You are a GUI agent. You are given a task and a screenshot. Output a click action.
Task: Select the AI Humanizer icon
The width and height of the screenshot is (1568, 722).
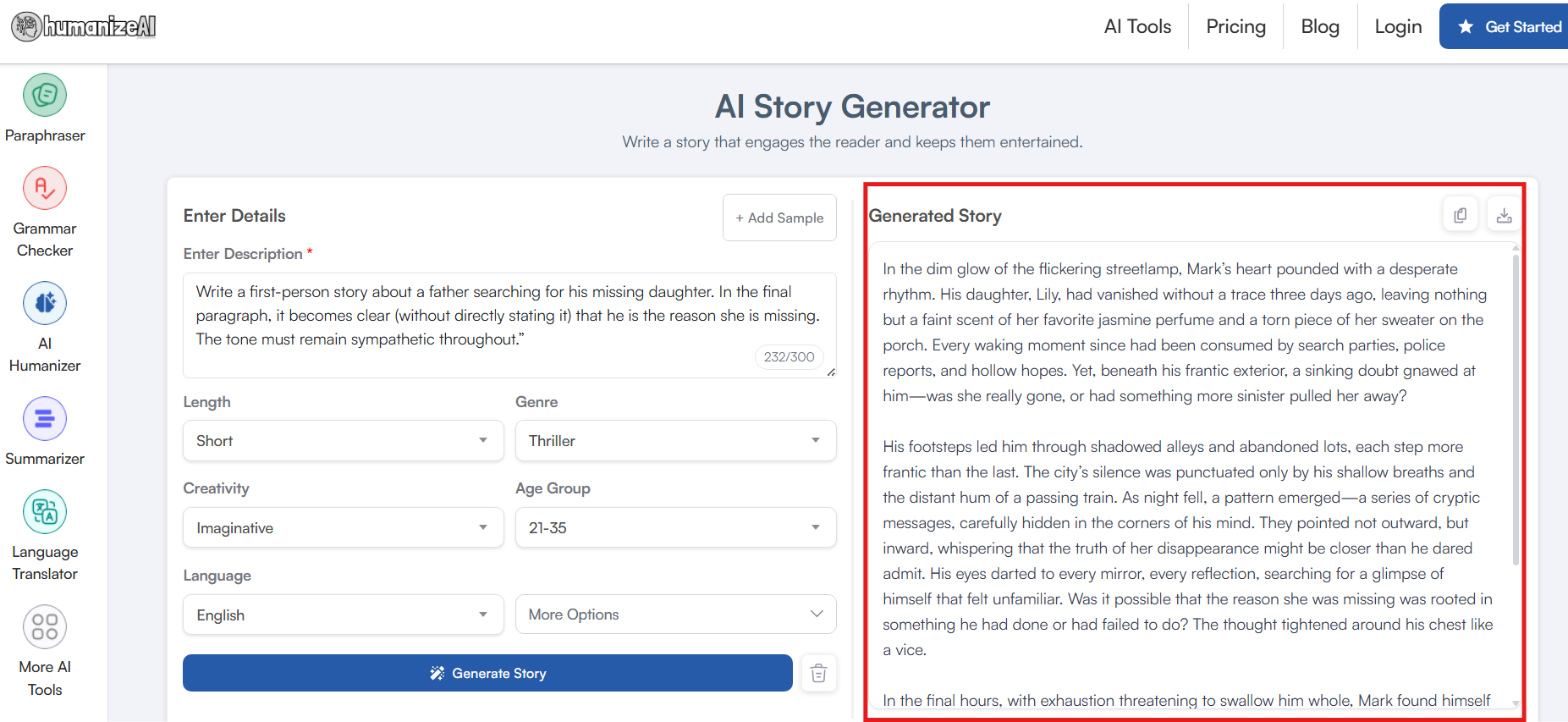click(x=45, y=303)
